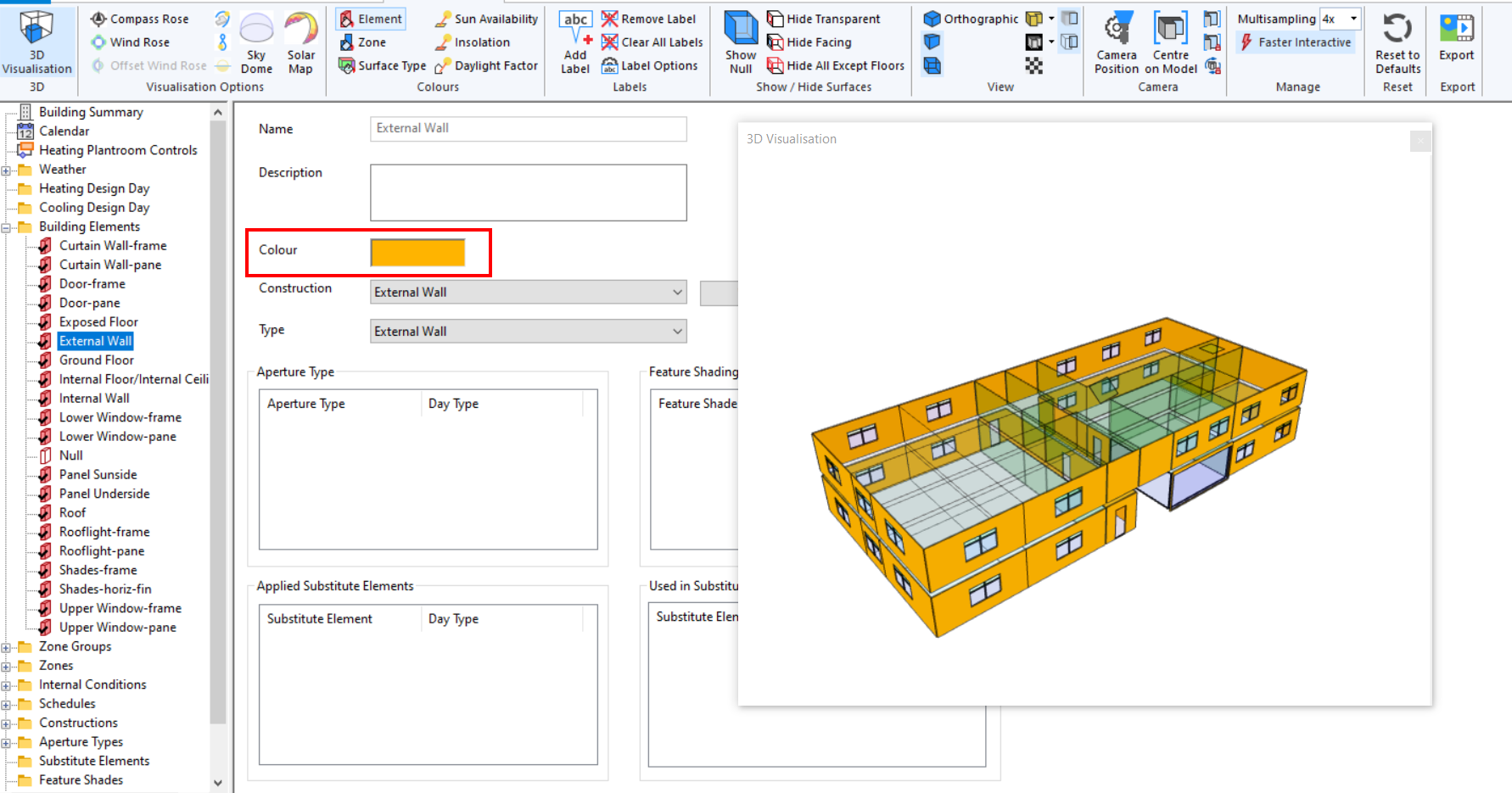Screen dimensions: 1512x793
Task: Open dropdown arrow beside black cube icon
Action: click(1051, 42)
